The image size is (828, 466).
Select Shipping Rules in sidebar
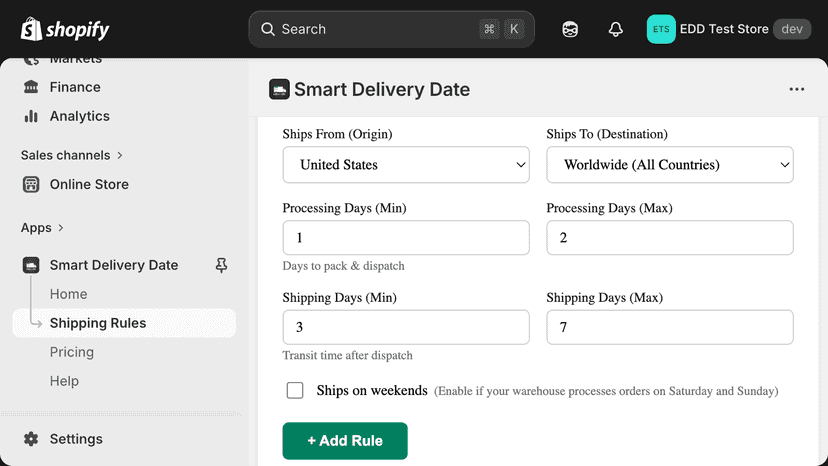(124, 323)
